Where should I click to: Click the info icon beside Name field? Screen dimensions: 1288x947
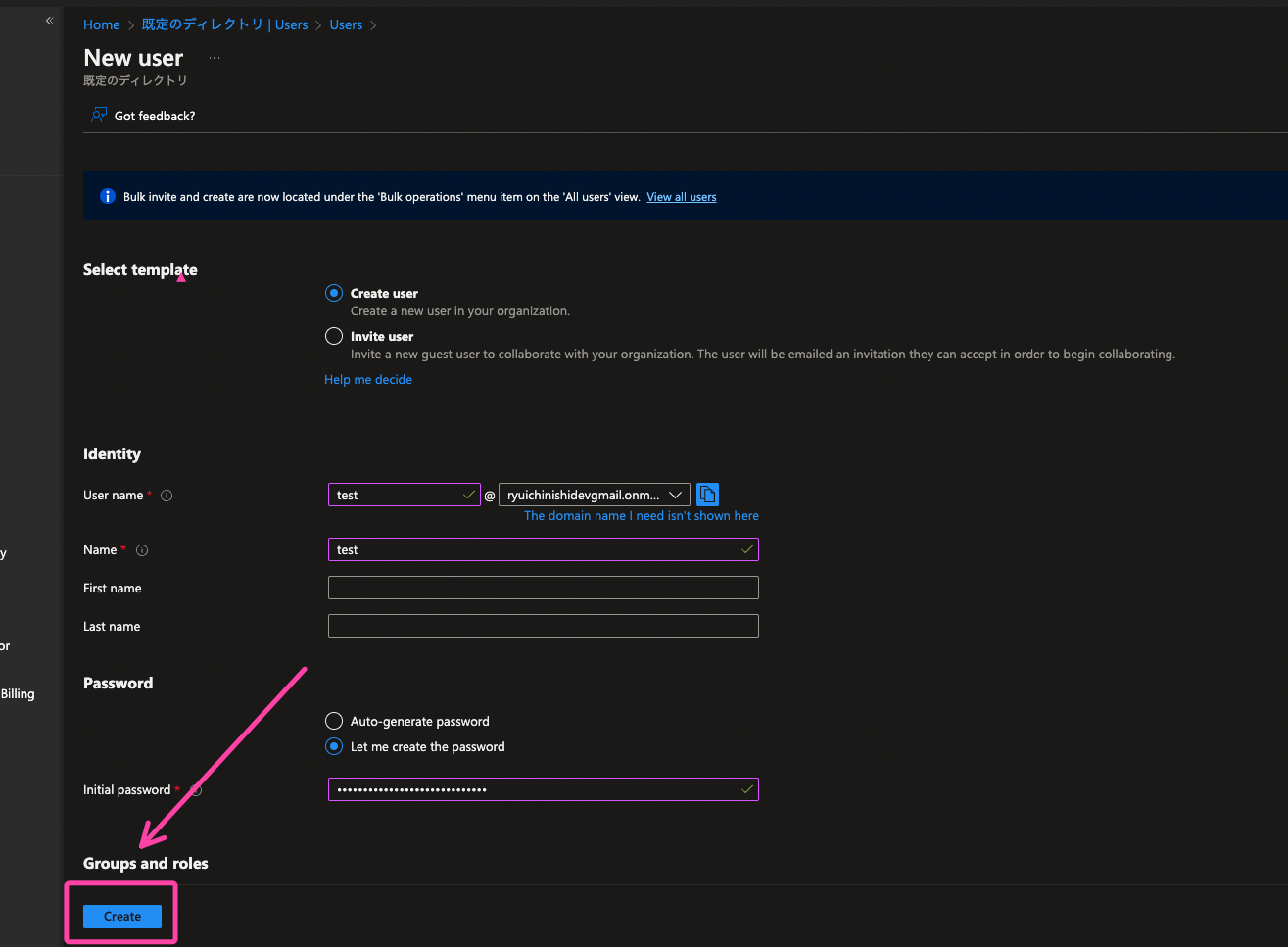point(142,550)
